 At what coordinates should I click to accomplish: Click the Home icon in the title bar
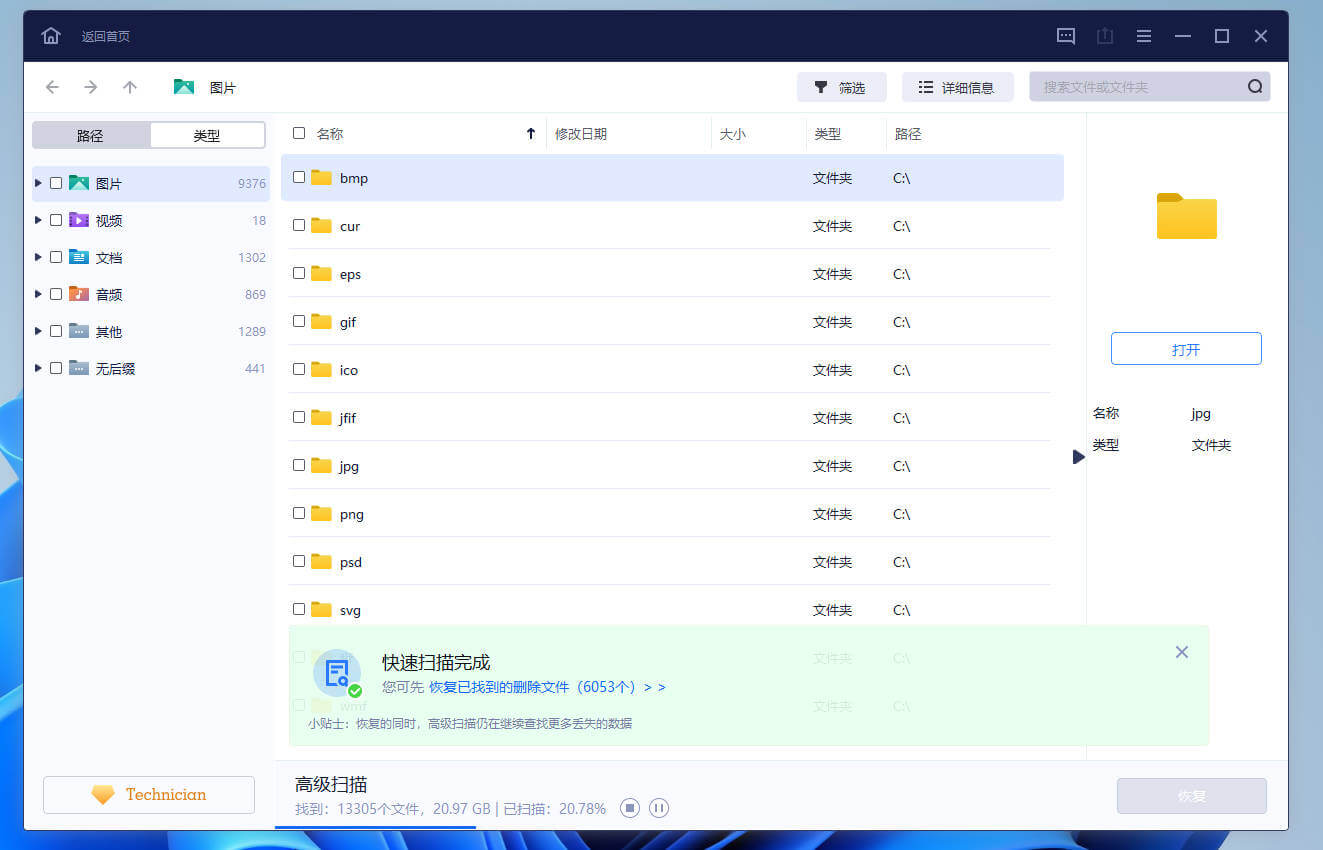50,35
